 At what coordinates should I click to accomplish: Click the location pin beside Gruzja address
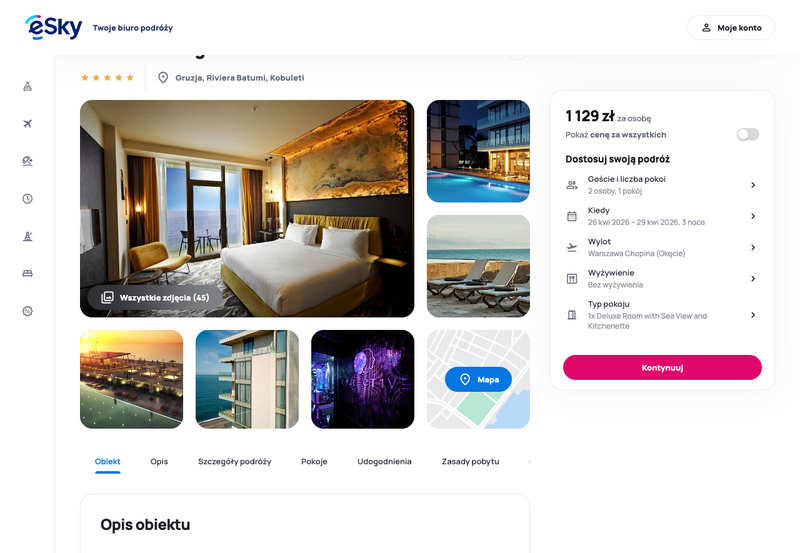tap(163, 78)
